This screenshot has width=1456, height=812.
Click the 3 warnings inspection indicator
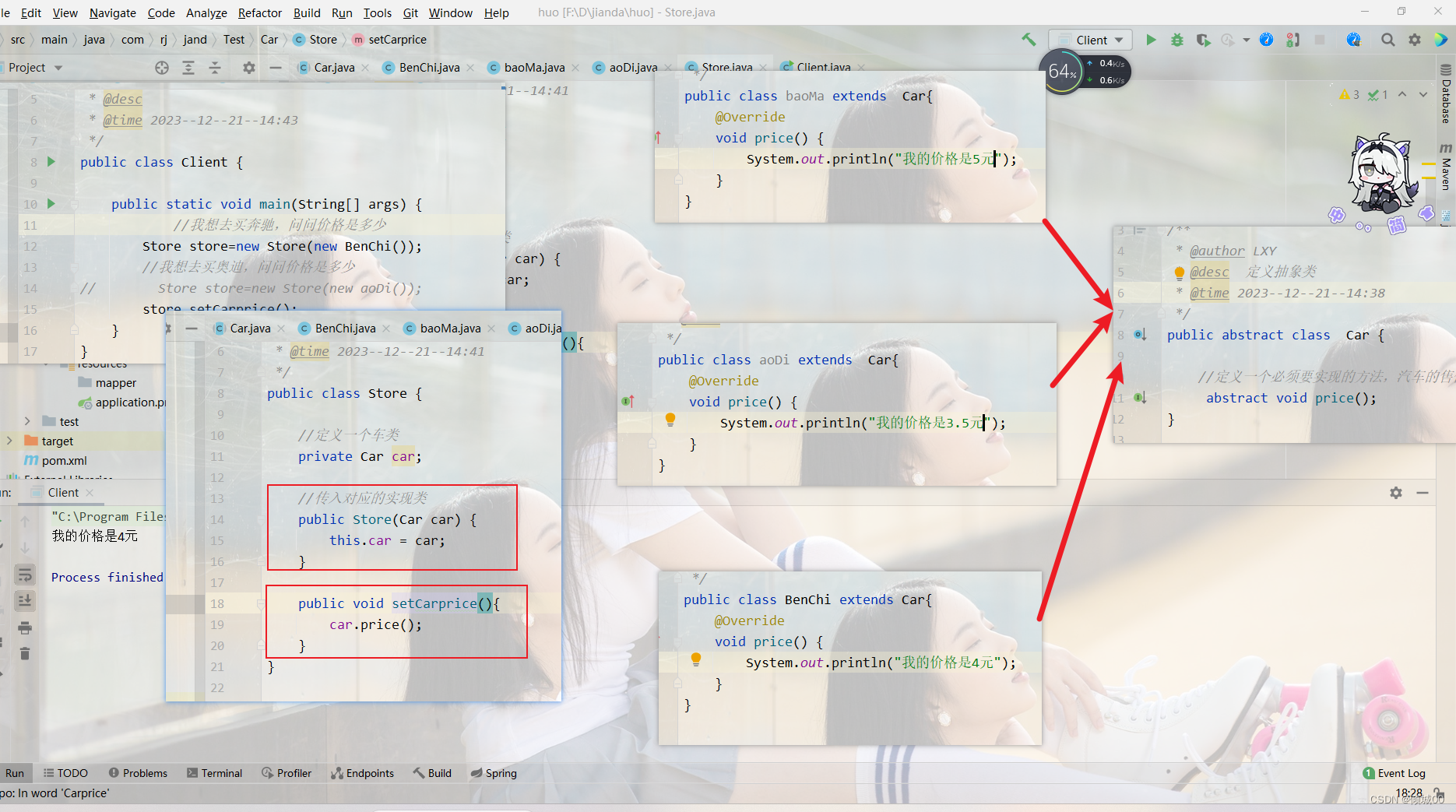(1349, 94)
